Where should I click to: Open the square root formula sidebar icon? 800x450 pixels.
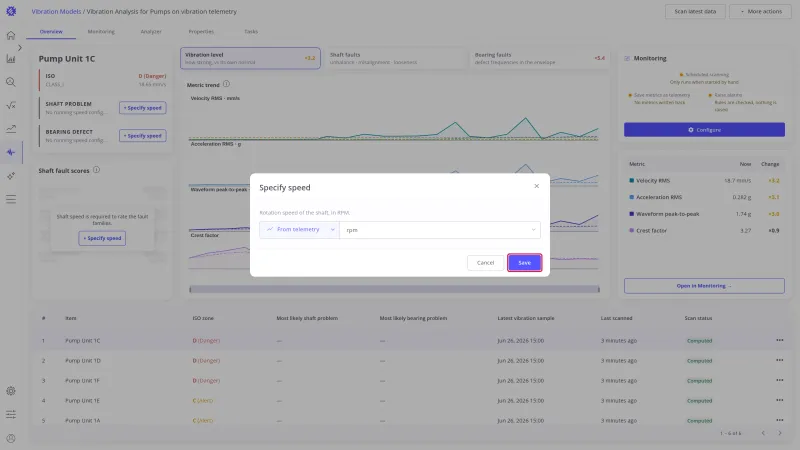[11, 105]
